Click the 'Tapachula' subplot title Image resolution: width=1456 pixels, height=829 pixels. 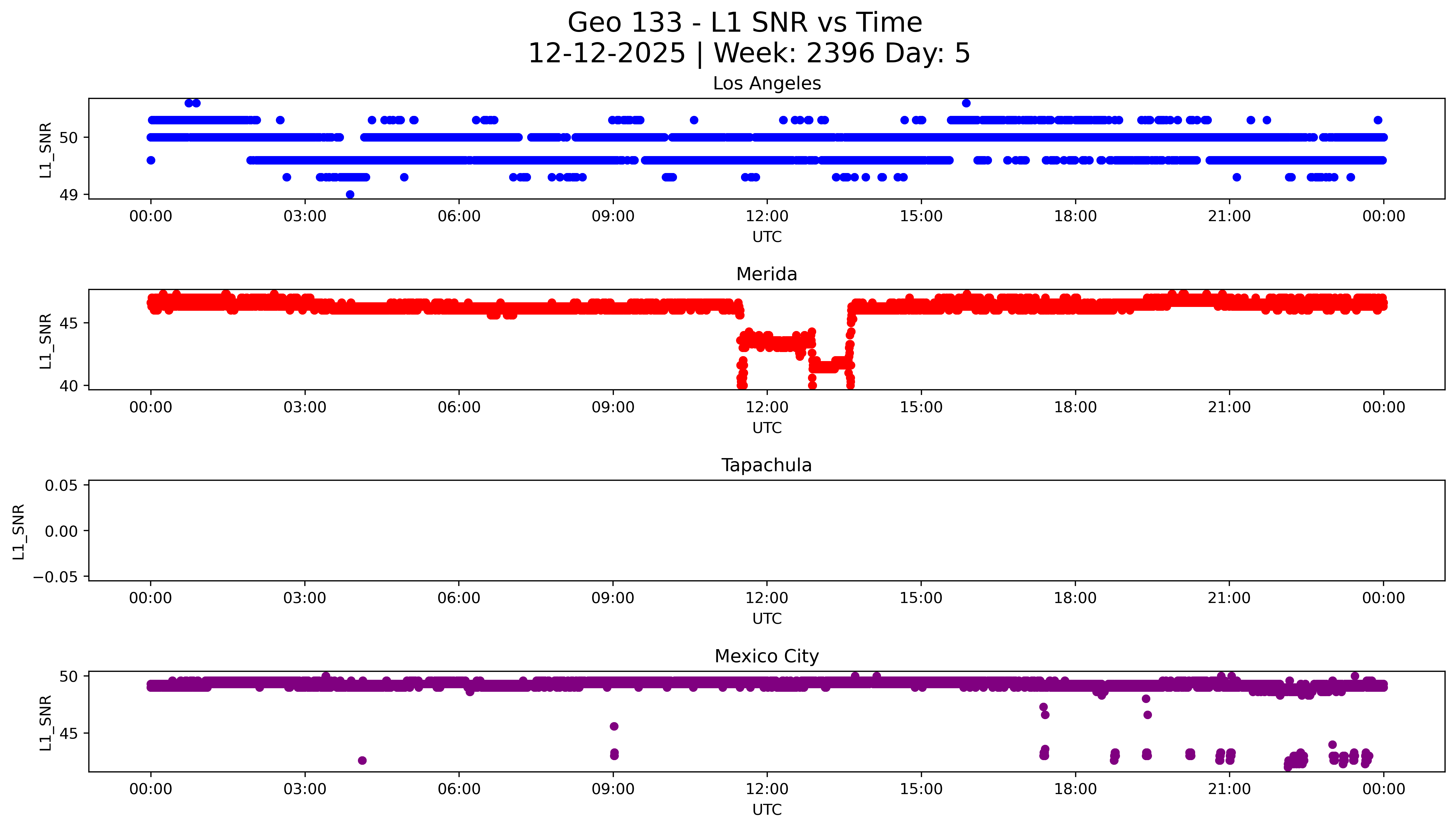766,465
